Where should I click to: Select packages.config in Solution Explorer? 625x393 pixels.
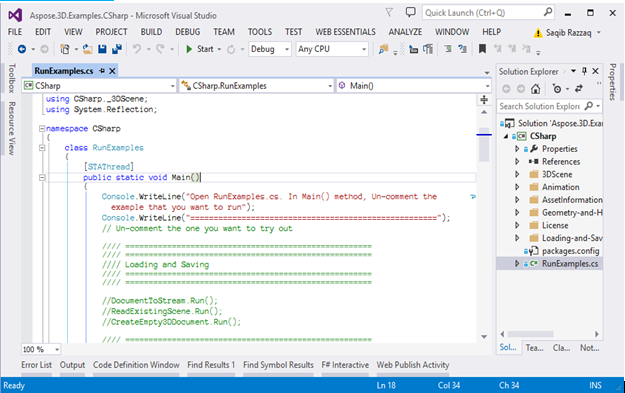tap(570, 251)
